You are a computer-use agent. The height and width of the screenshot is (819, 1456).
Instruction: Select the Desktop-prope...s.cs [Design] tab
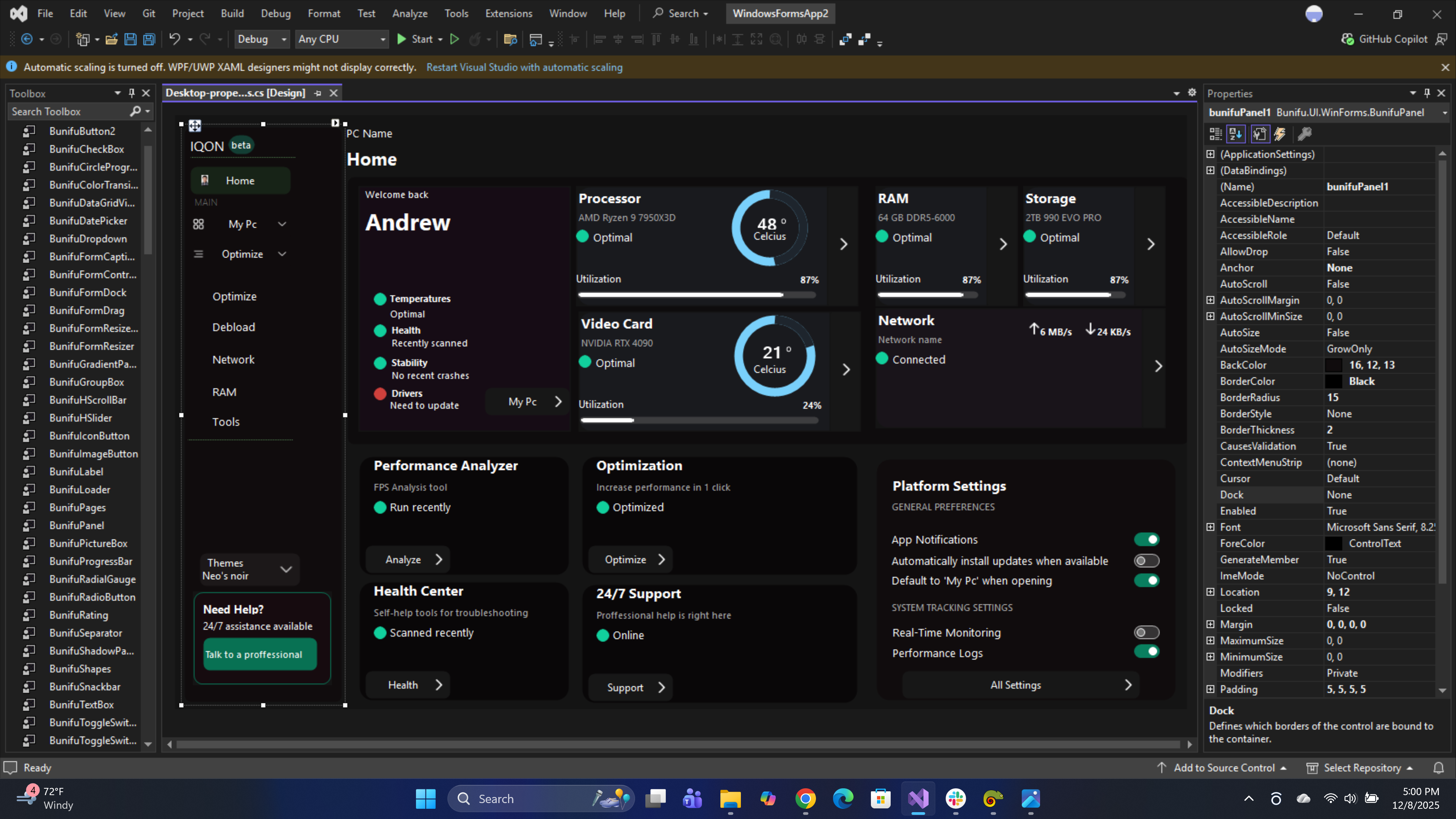(x=236, y=93)
